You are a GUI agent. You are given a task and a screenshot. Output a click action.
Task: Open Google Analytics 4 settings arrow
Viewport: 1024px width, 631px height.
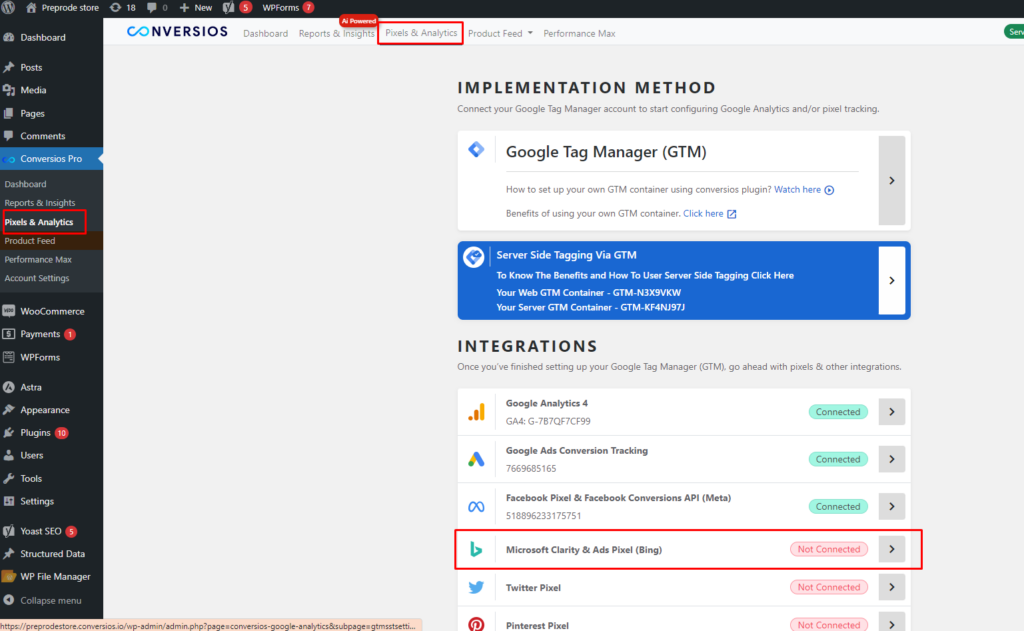click(891, 412)
